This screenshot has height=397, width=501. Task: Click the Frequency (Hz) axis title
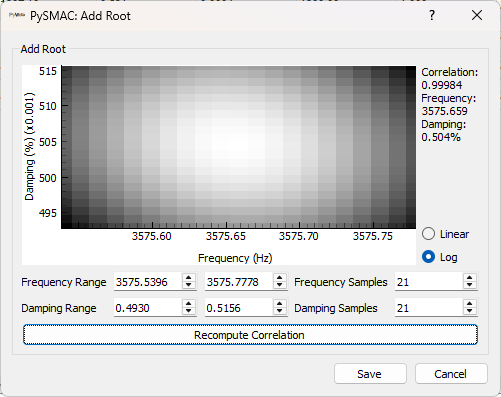click(235, 258)
